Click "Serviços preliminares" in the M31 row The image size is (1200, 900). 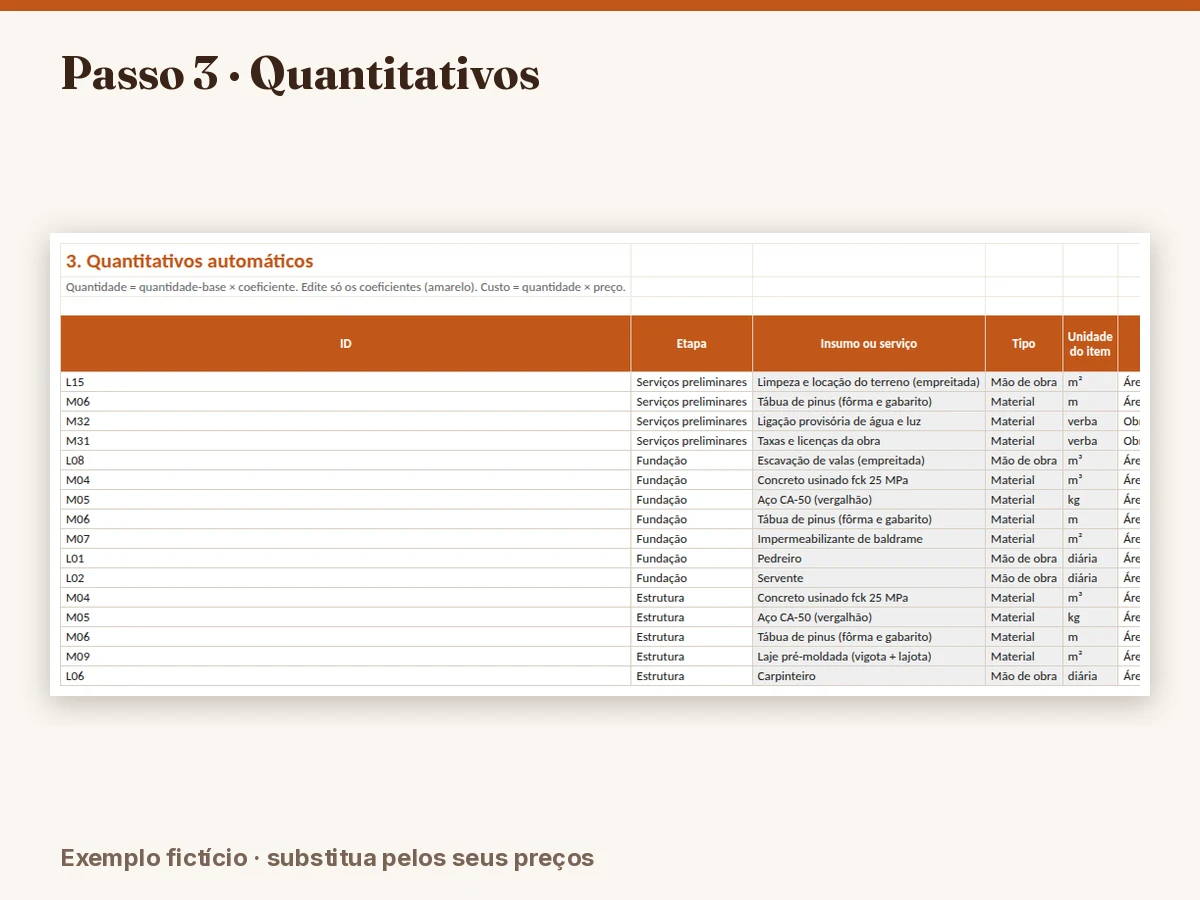(x=692, y=441)
